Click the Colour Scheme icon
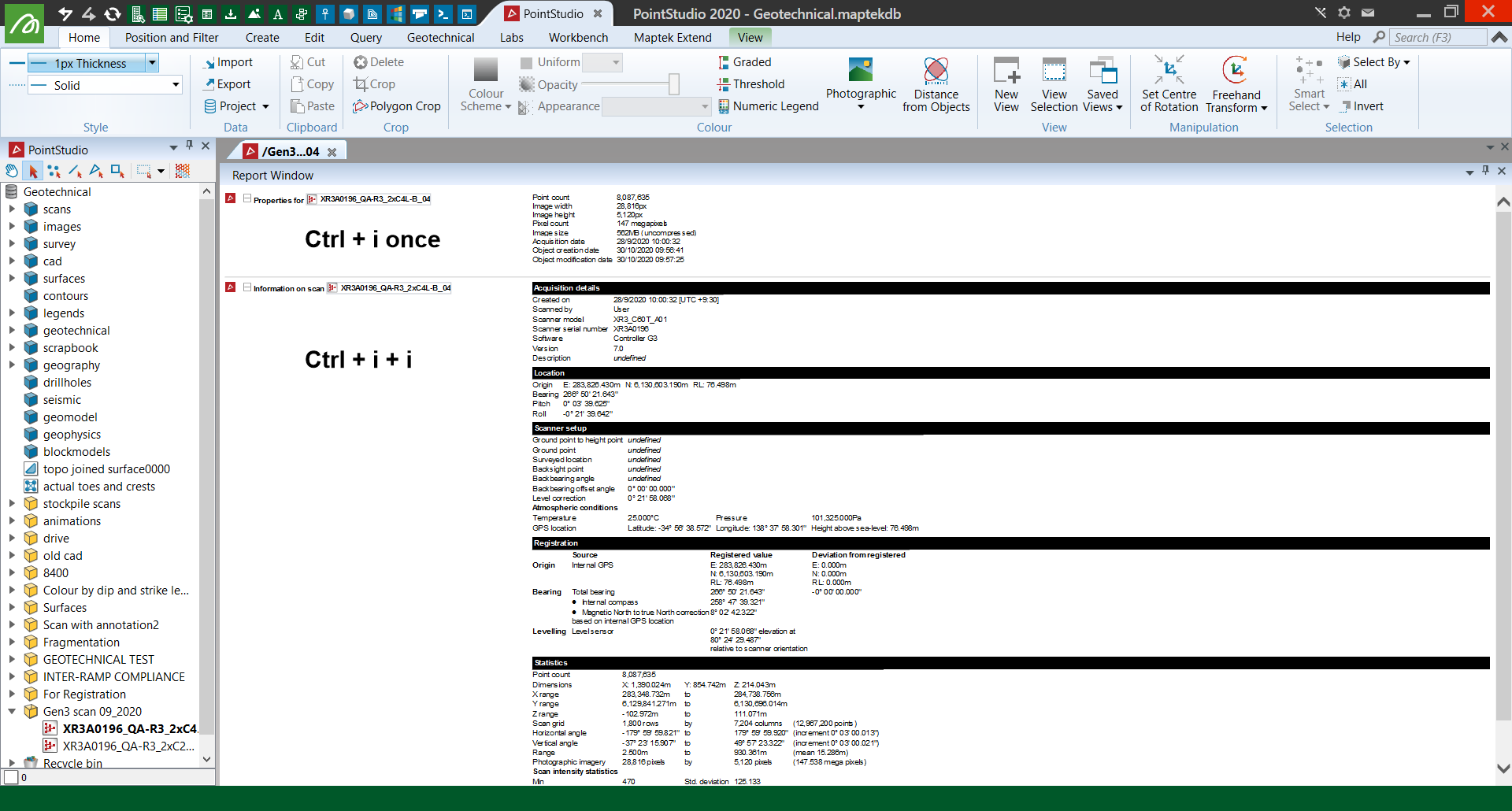 pyautogui.click(x=486, y=72)
